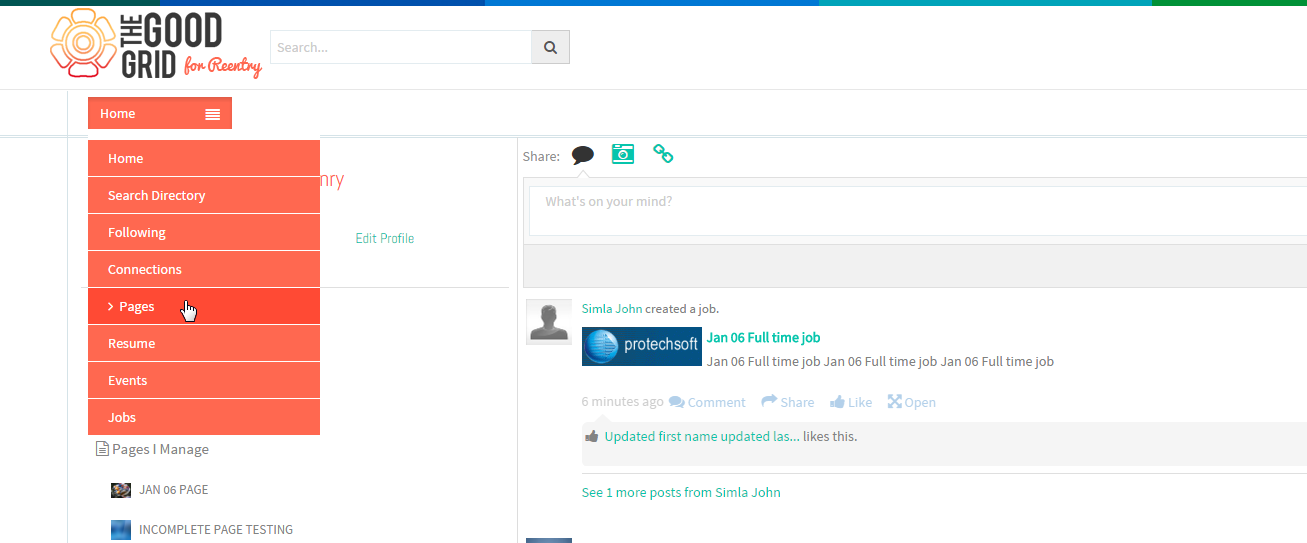Click the Open link under post
1307x543 pixels.
(x=920, y=402)
